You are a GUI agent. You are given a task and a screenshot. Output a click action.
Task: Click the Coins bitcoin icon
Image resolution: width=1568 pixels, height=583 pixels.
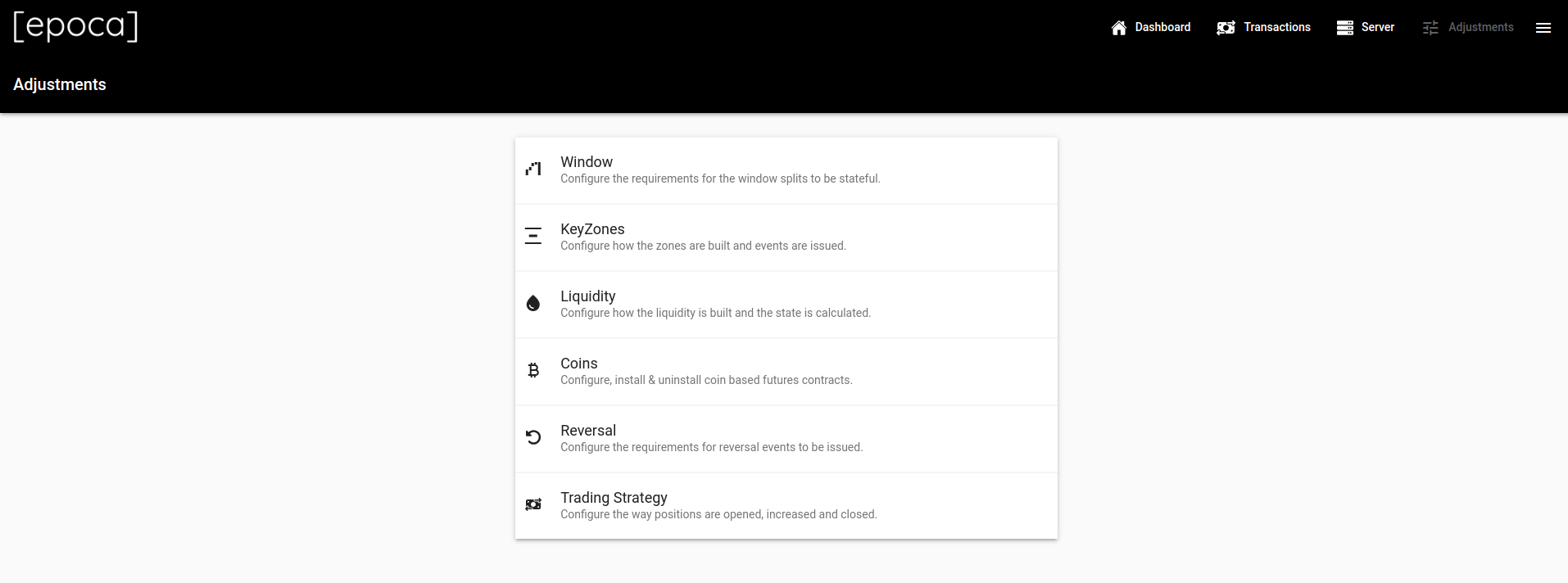[533, 371]
